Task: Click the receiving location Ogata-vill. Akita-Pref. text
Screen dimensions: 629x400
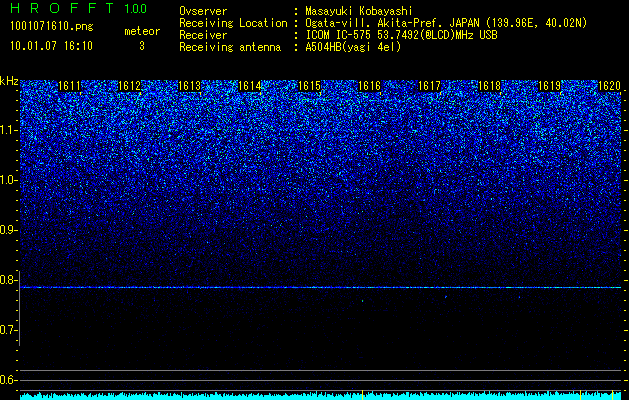Action: pyautogui.click(x=446, y=23)
